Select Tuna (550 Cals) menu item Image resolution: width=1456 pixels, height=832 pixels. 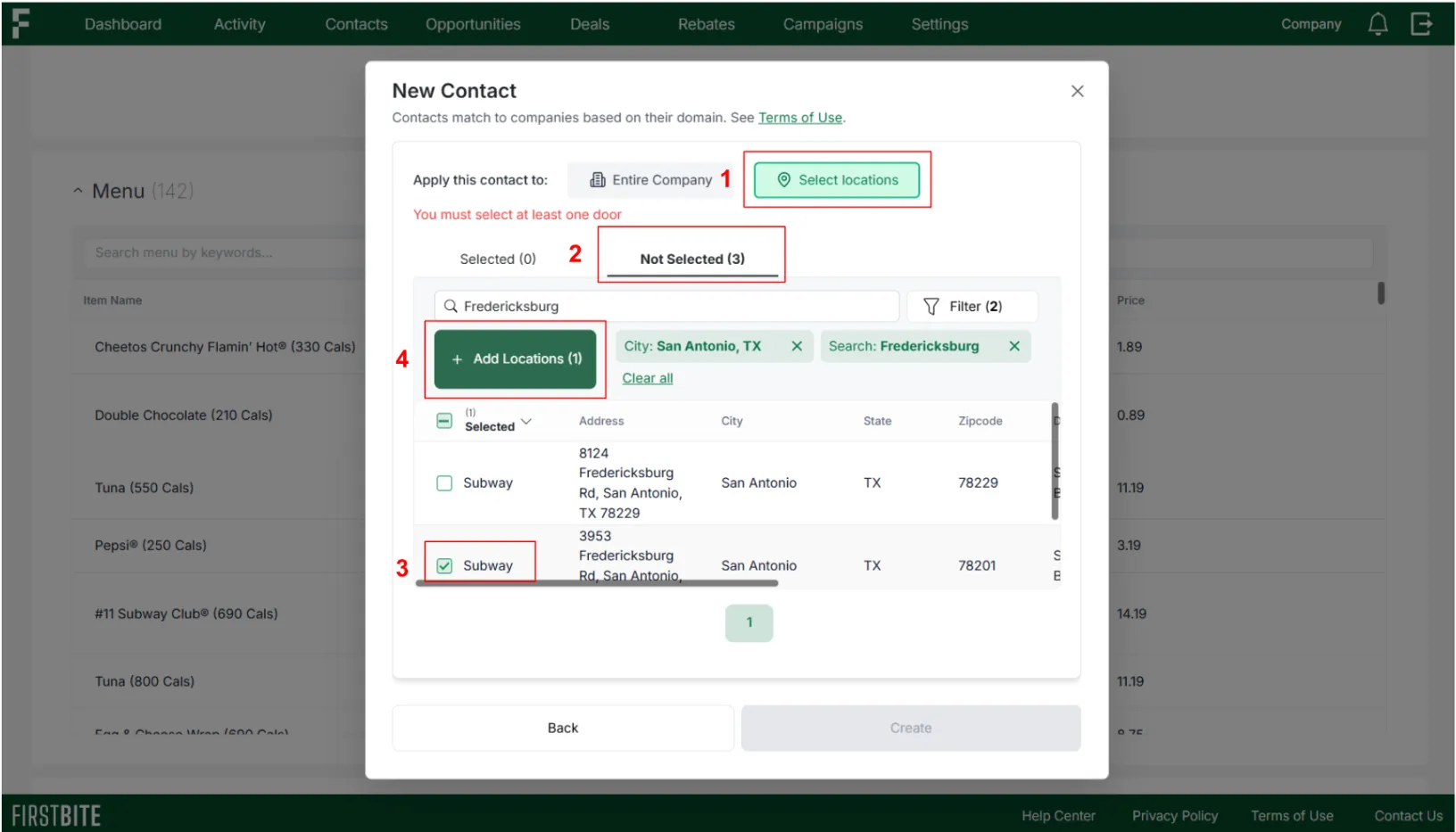[145, 488]
